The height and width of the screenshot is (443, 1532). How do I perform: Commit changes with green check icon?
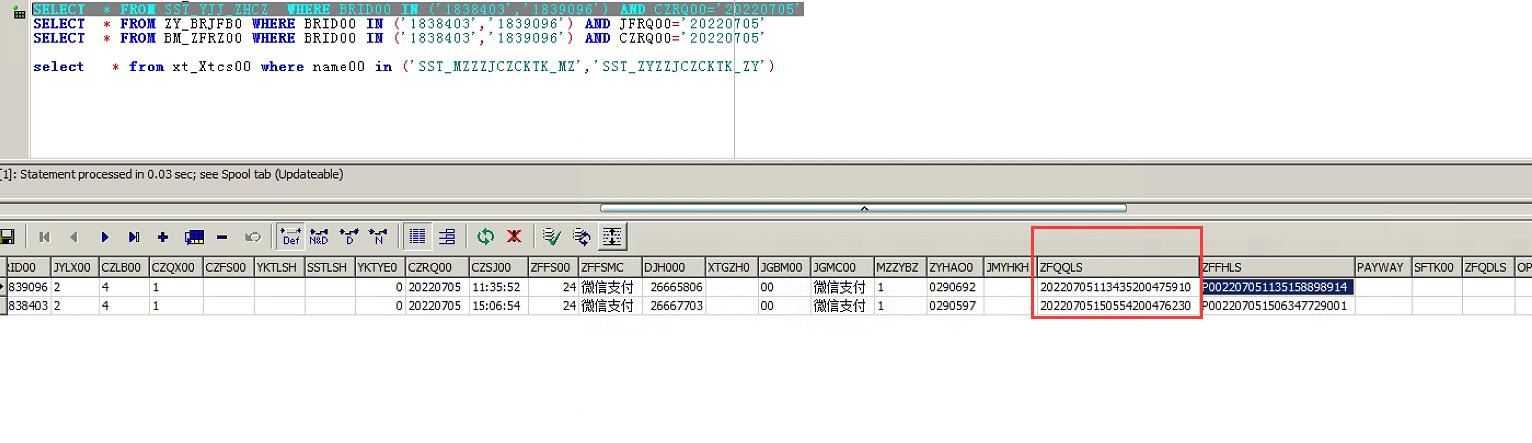tap(552, 237)
